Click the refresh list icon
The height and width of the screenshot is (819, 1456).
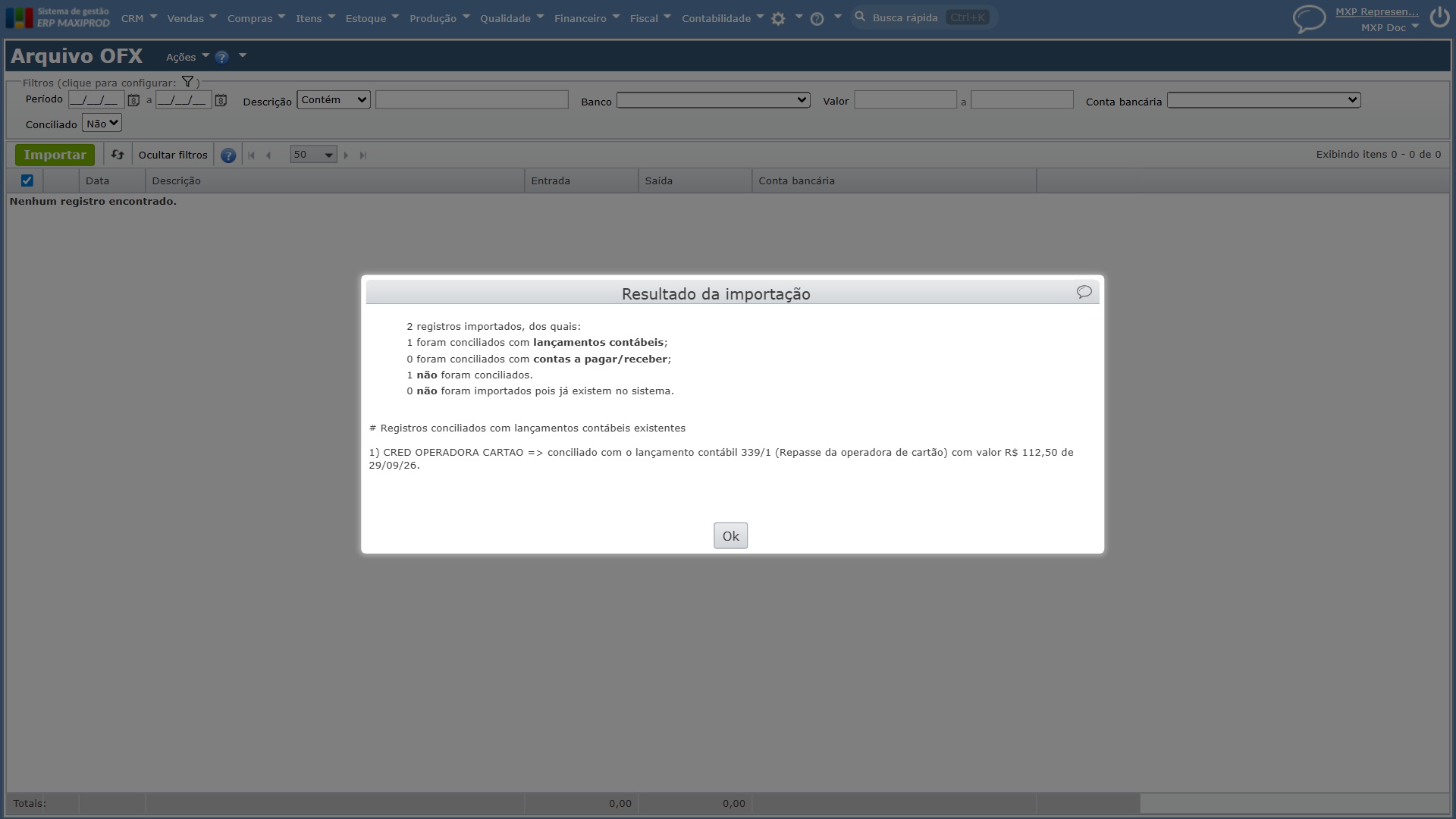tap(118, 155)
